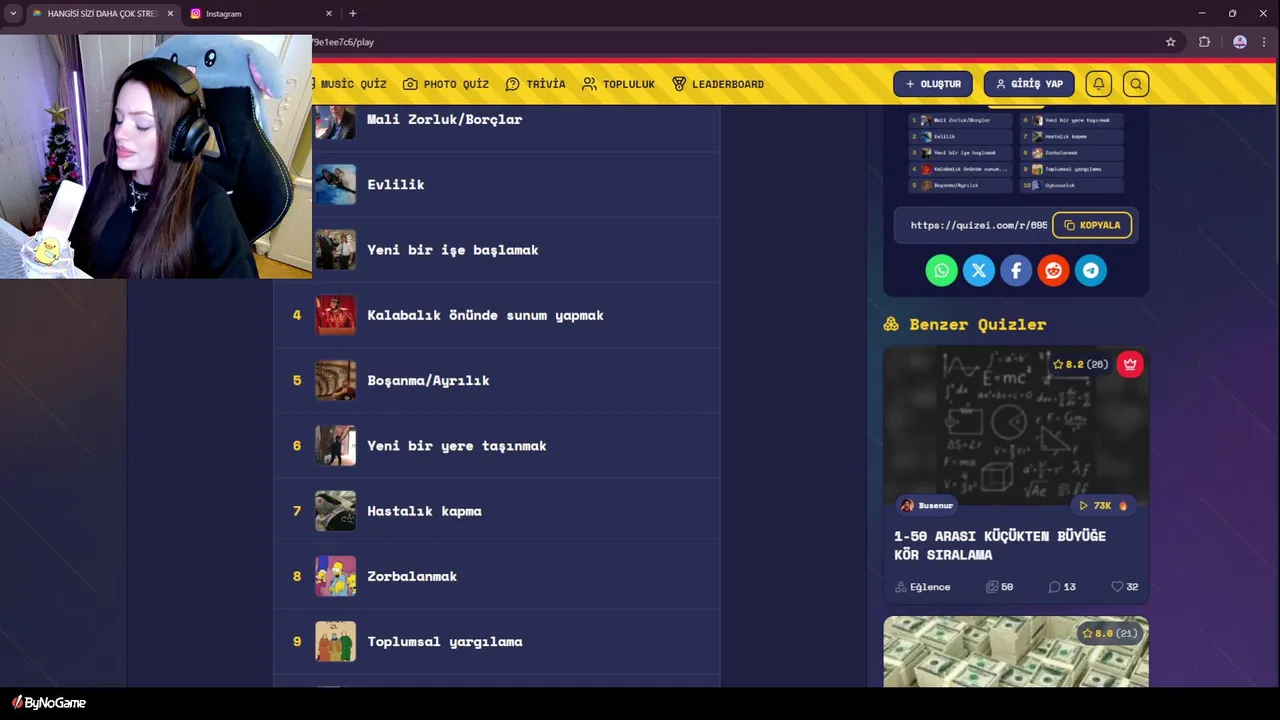Share quiz via WhatsApp icon

[x=941, y=270]
